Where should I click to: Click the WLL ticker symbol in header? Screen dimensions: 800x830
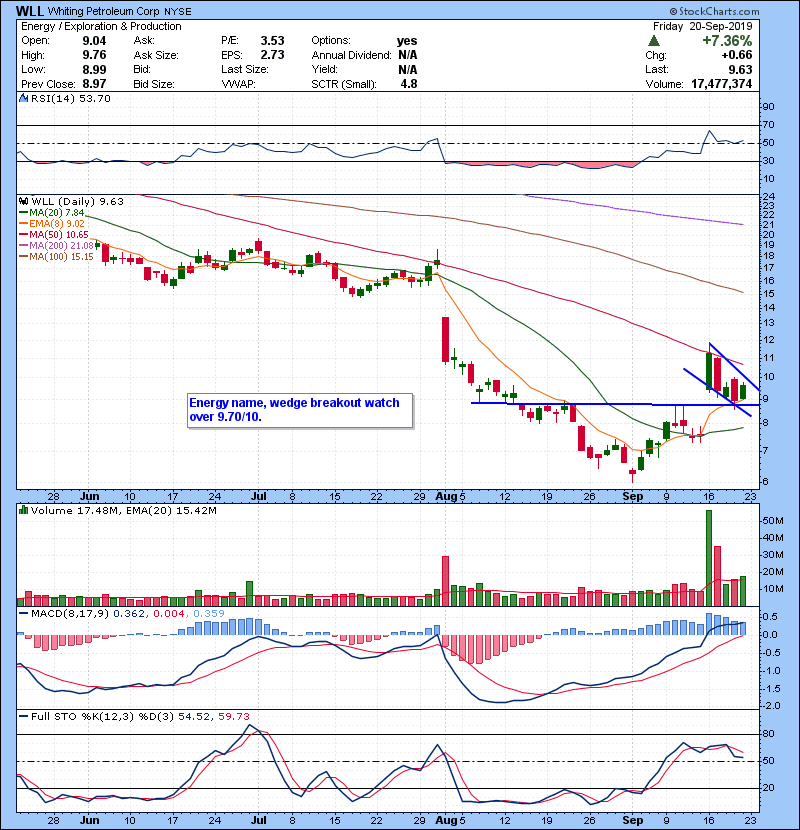[30, 11]
